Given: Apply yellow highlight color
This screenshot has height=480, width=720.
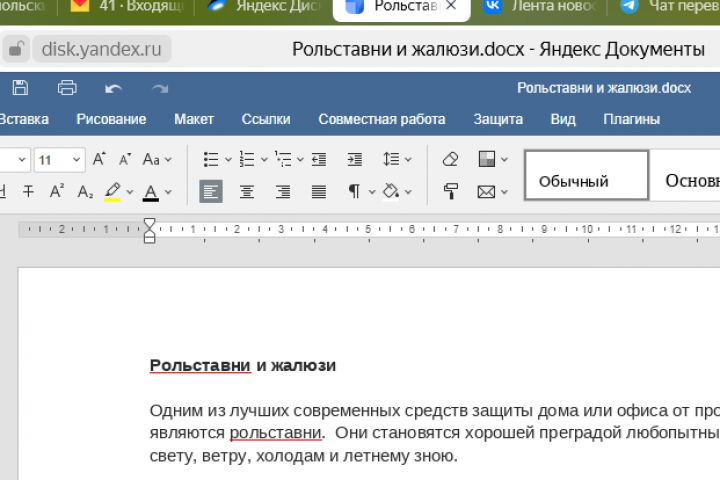Looking at the screenshot, I should click(112, 192).
